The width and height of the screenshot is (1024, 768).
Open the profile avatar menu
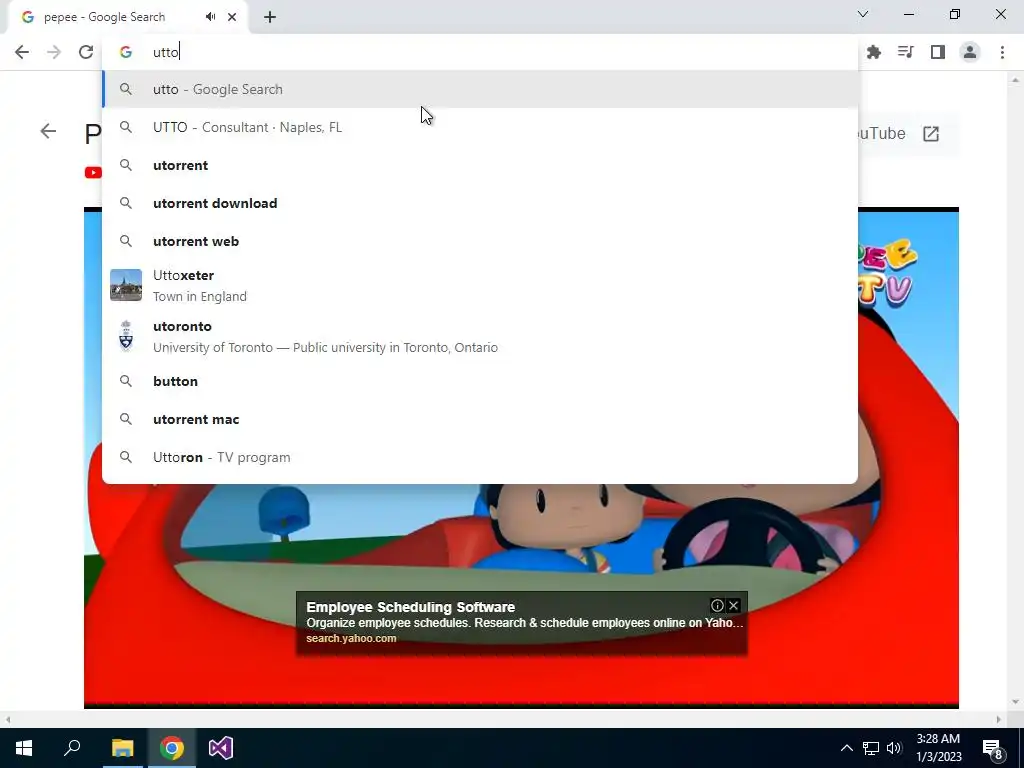pos(970,52)
